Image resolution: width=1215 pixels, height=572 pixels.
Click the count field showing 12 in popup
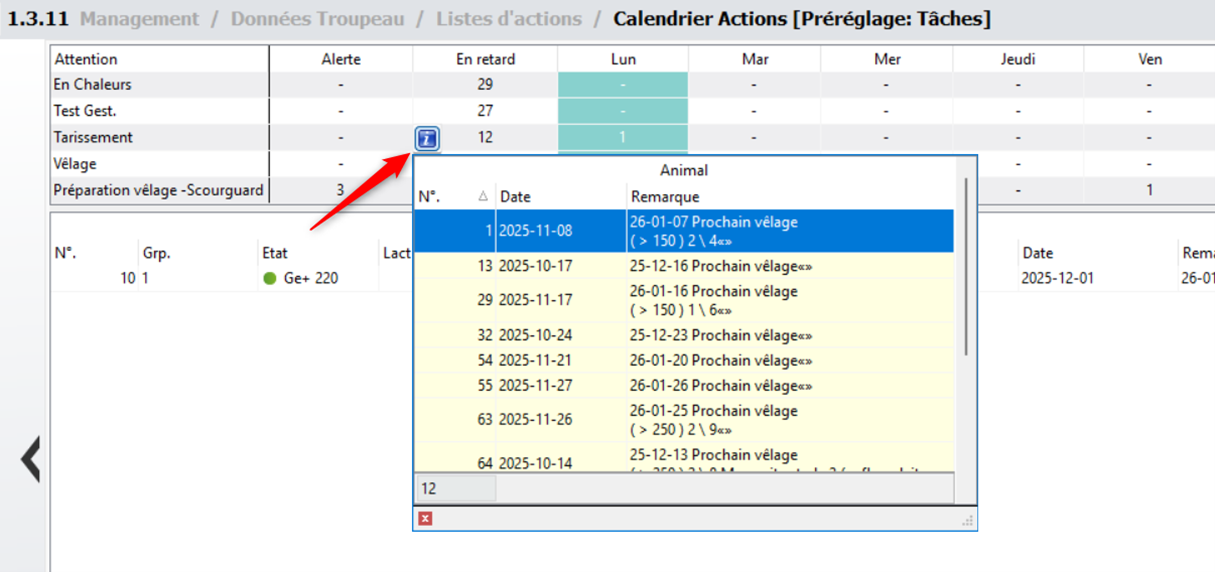[x=455, y=489]
